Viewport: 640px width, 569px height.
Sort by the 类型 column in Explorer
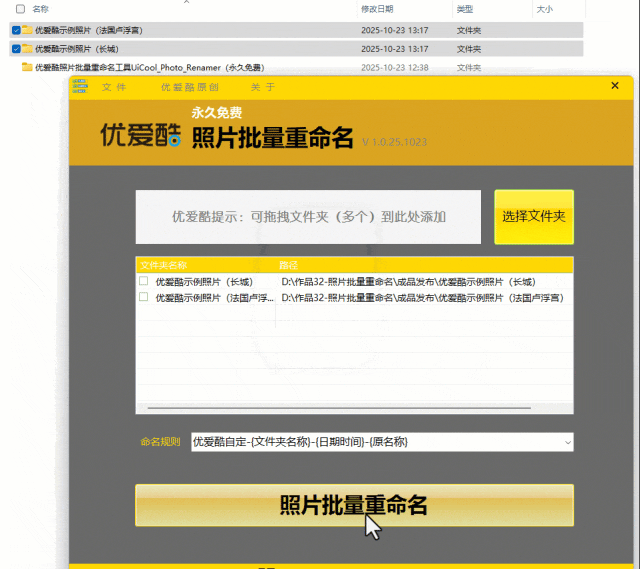[465, 9]
